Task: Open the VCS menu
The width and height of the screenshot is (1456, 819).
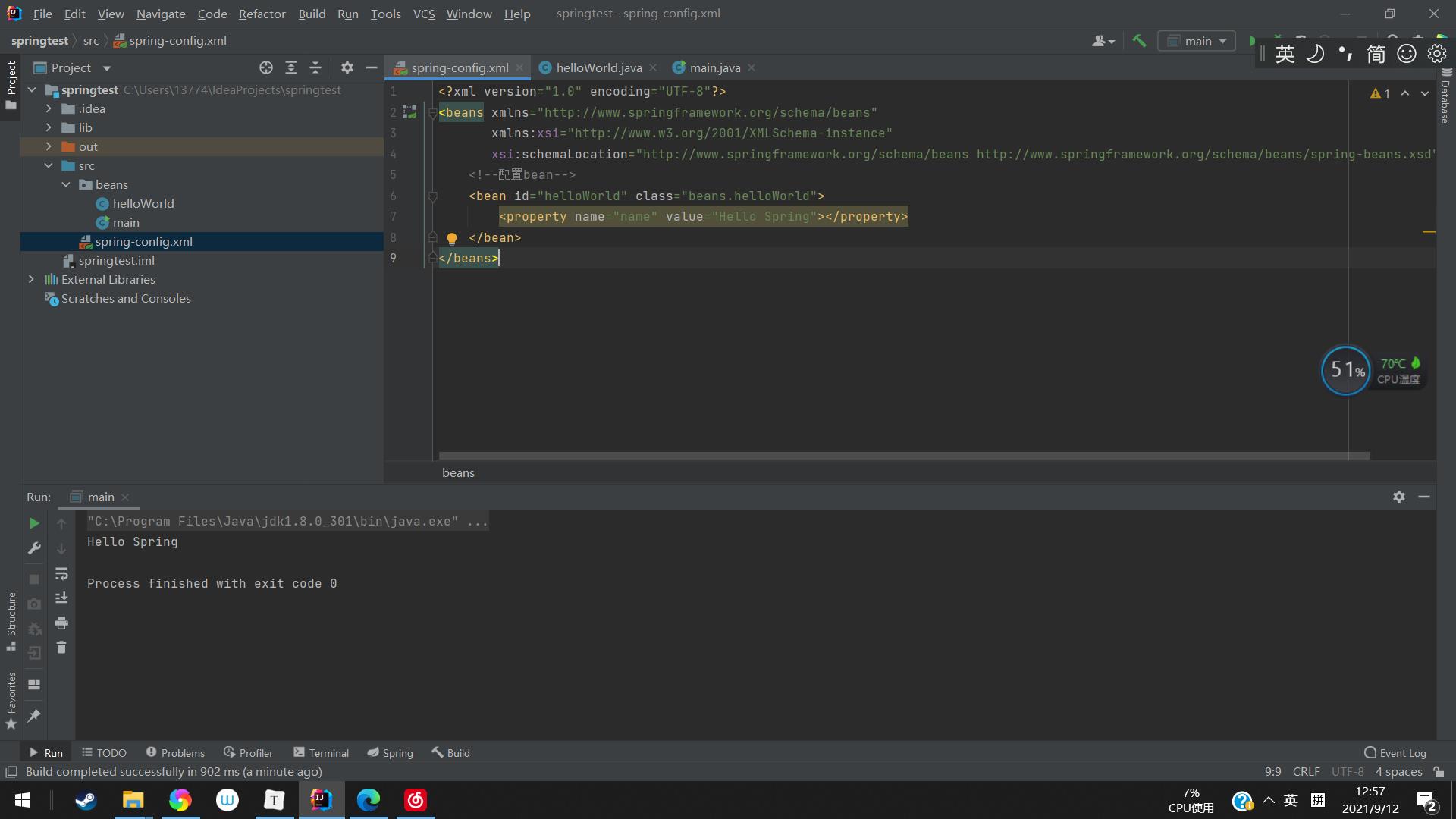Action: (424, 14)
